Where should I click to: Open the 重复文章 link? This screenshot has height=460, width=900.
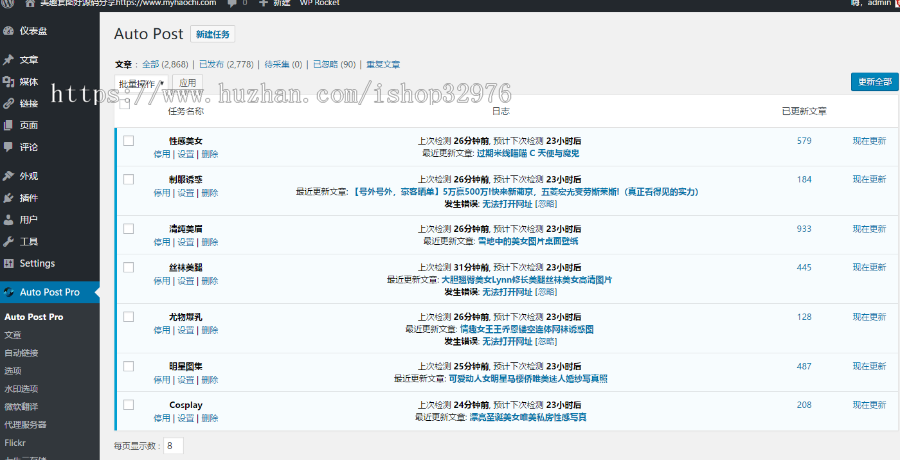(x=383, y=64)
